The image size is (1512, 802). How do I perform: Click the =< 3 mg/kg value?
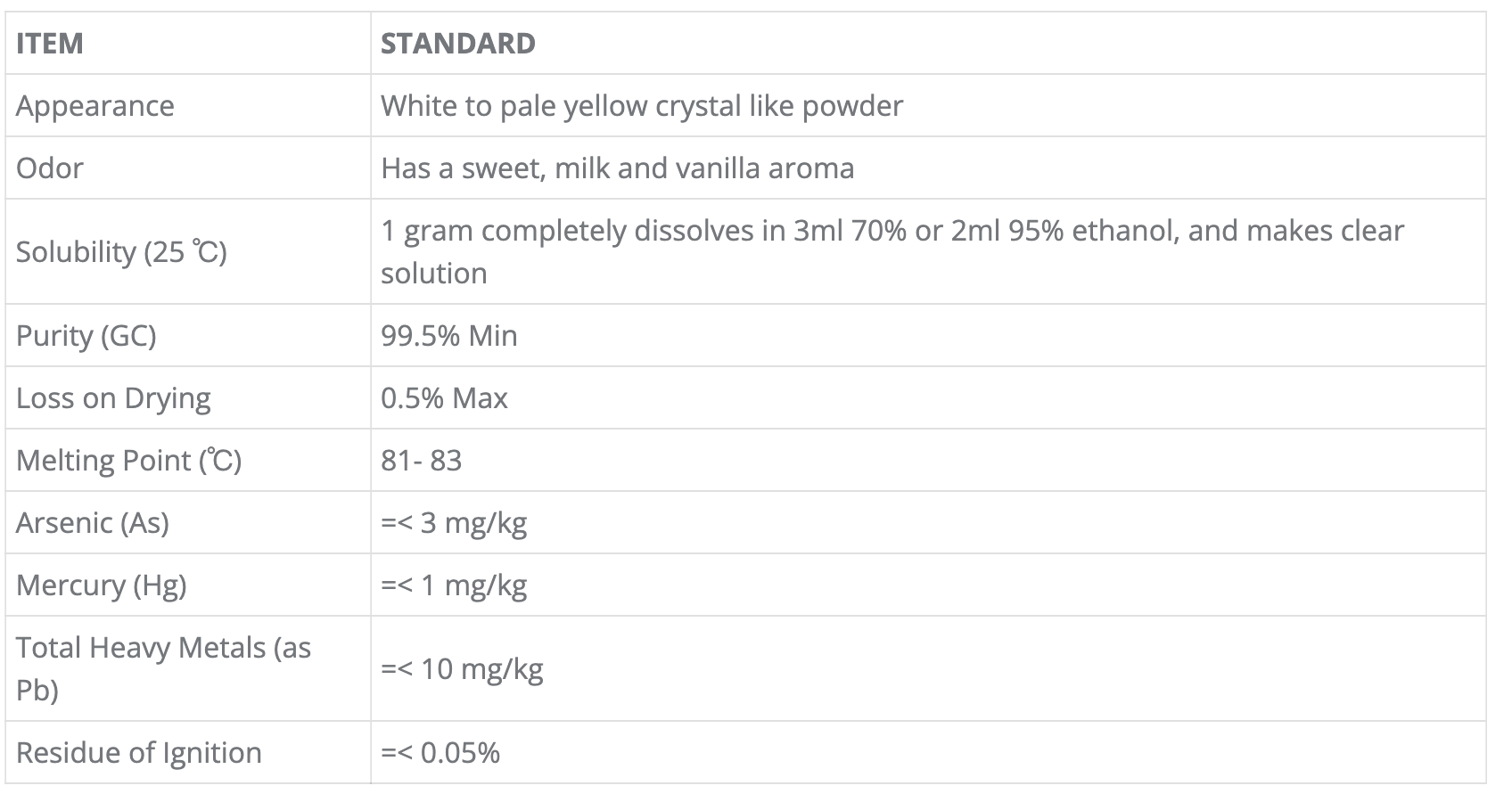pyautogui.click(x=454, y=523)
